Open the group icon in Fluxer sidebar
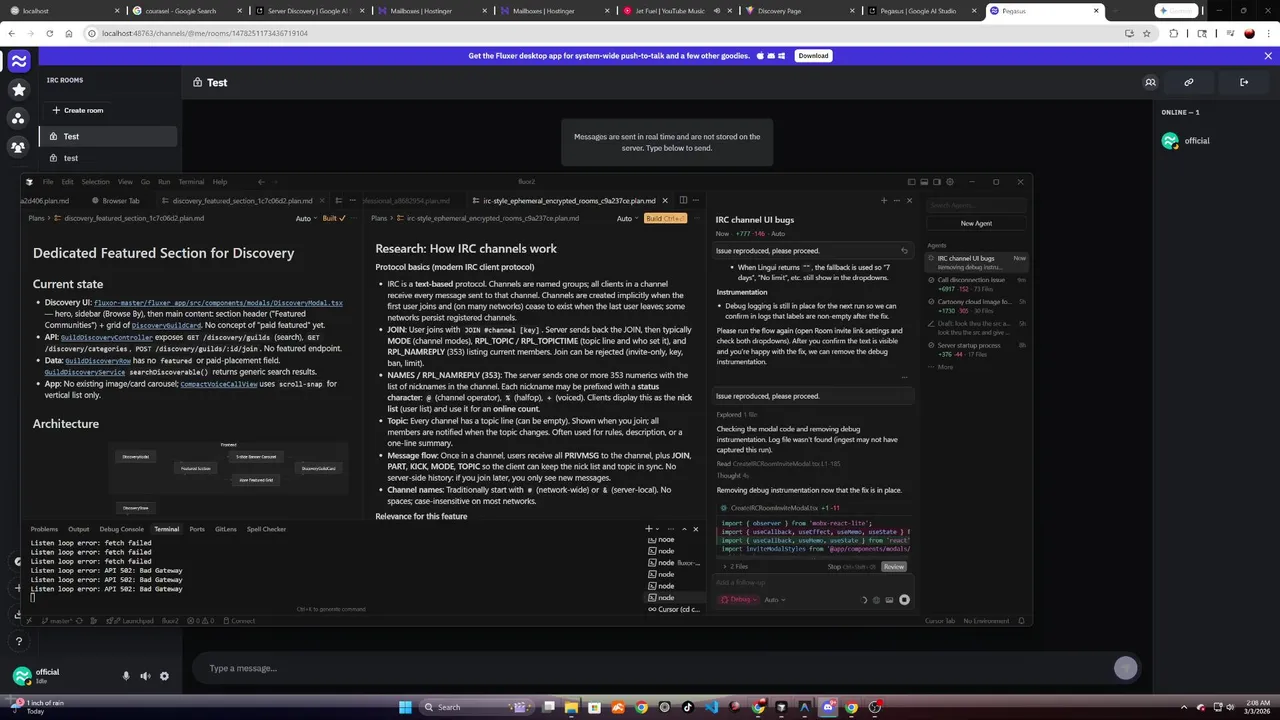Viewport: 1280px width, 720px height. coord(18,147)
